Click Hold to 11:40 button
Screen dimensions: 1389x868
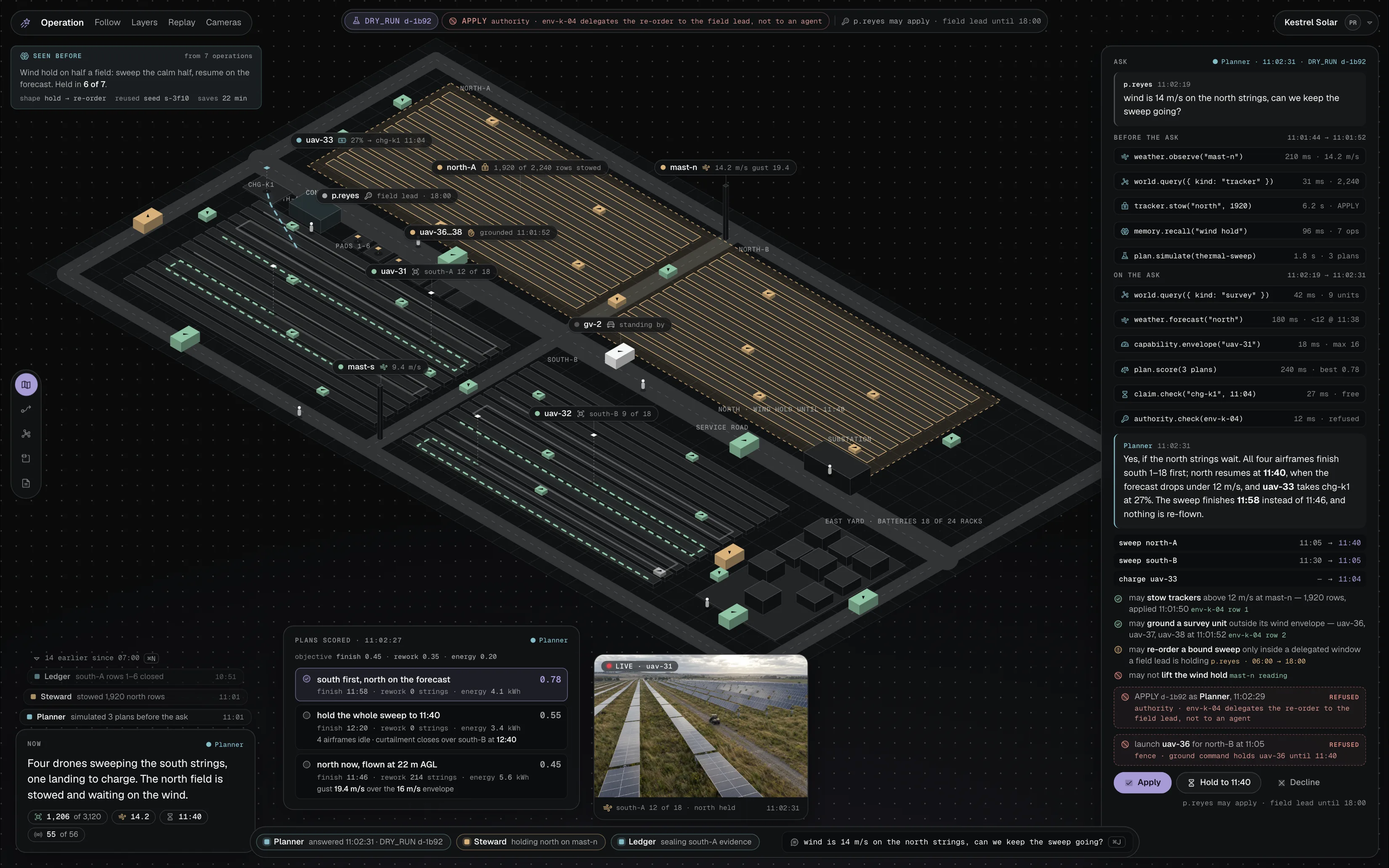pos(1219,783)
